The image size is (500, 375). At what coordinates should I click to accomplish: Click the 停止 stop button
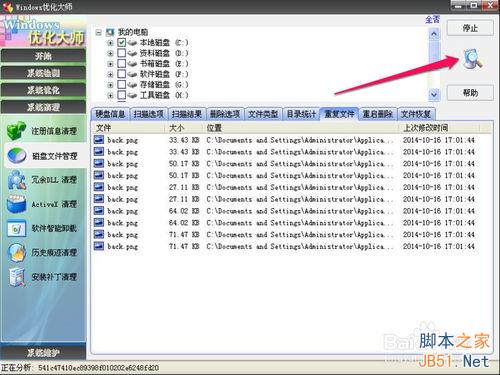470,28
